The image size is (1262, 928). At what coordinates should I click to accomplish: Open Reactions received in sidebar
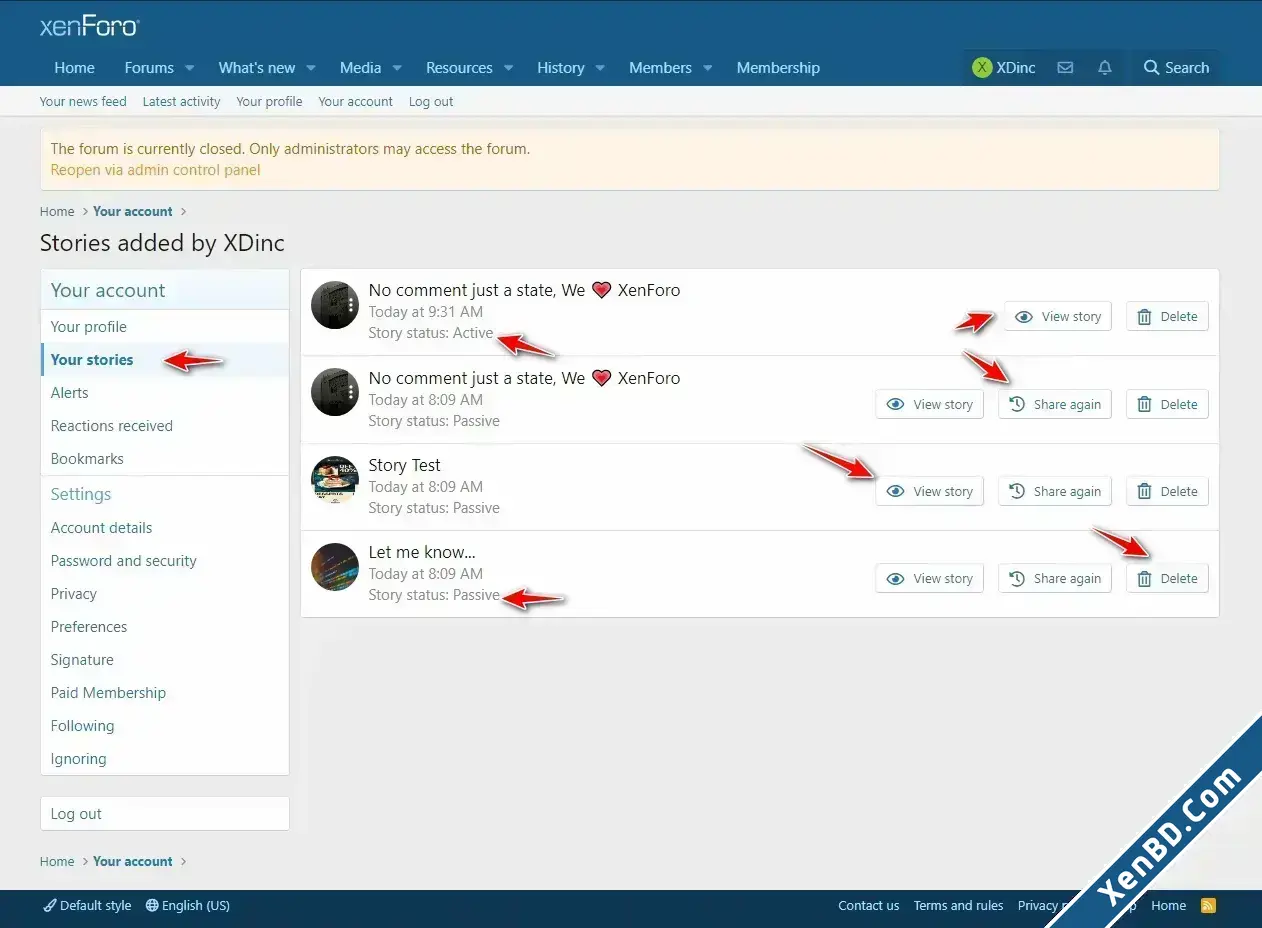click(165, 426)
